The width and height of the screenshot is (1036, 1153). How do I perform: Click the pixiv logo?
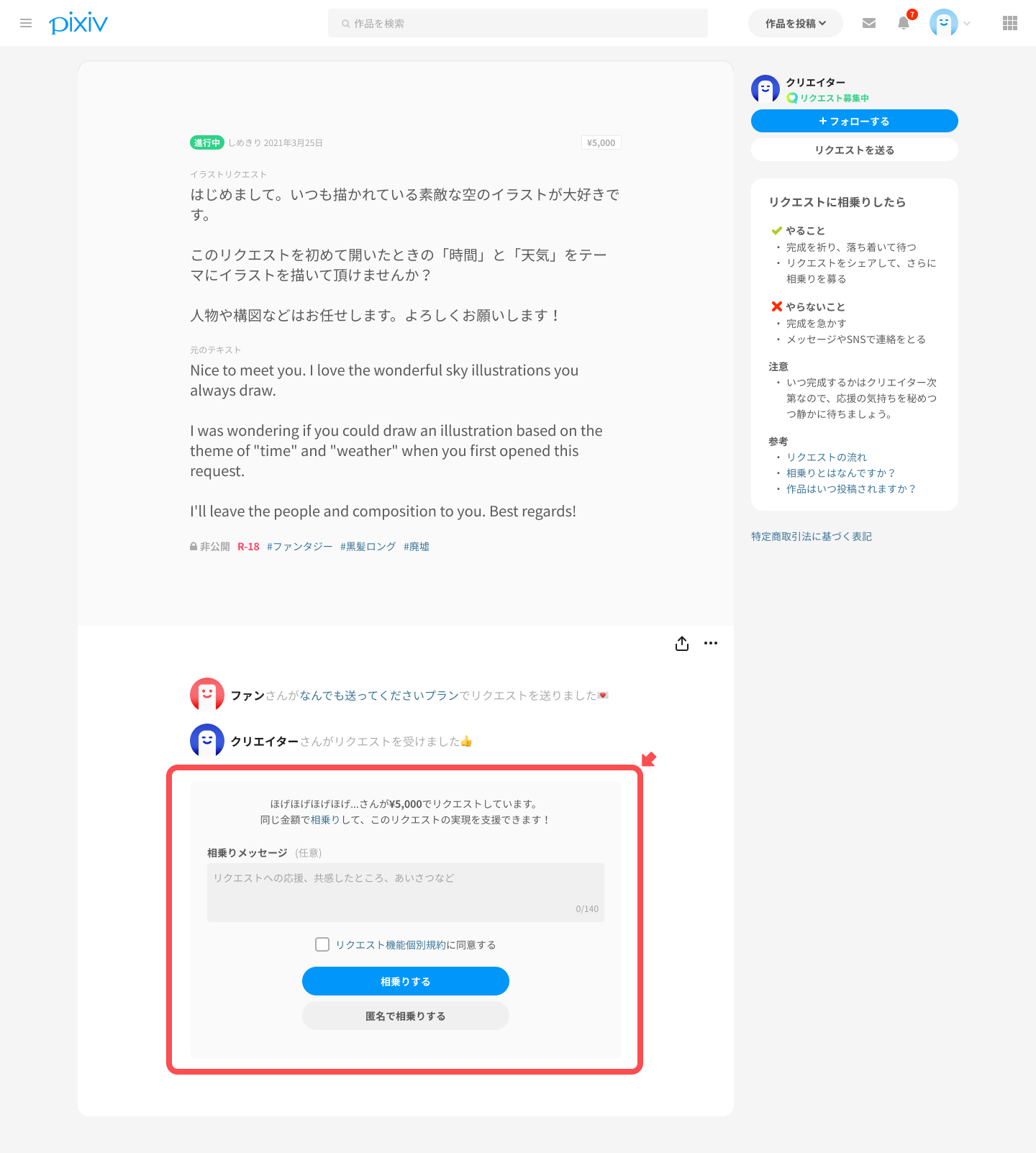point(78,23)
